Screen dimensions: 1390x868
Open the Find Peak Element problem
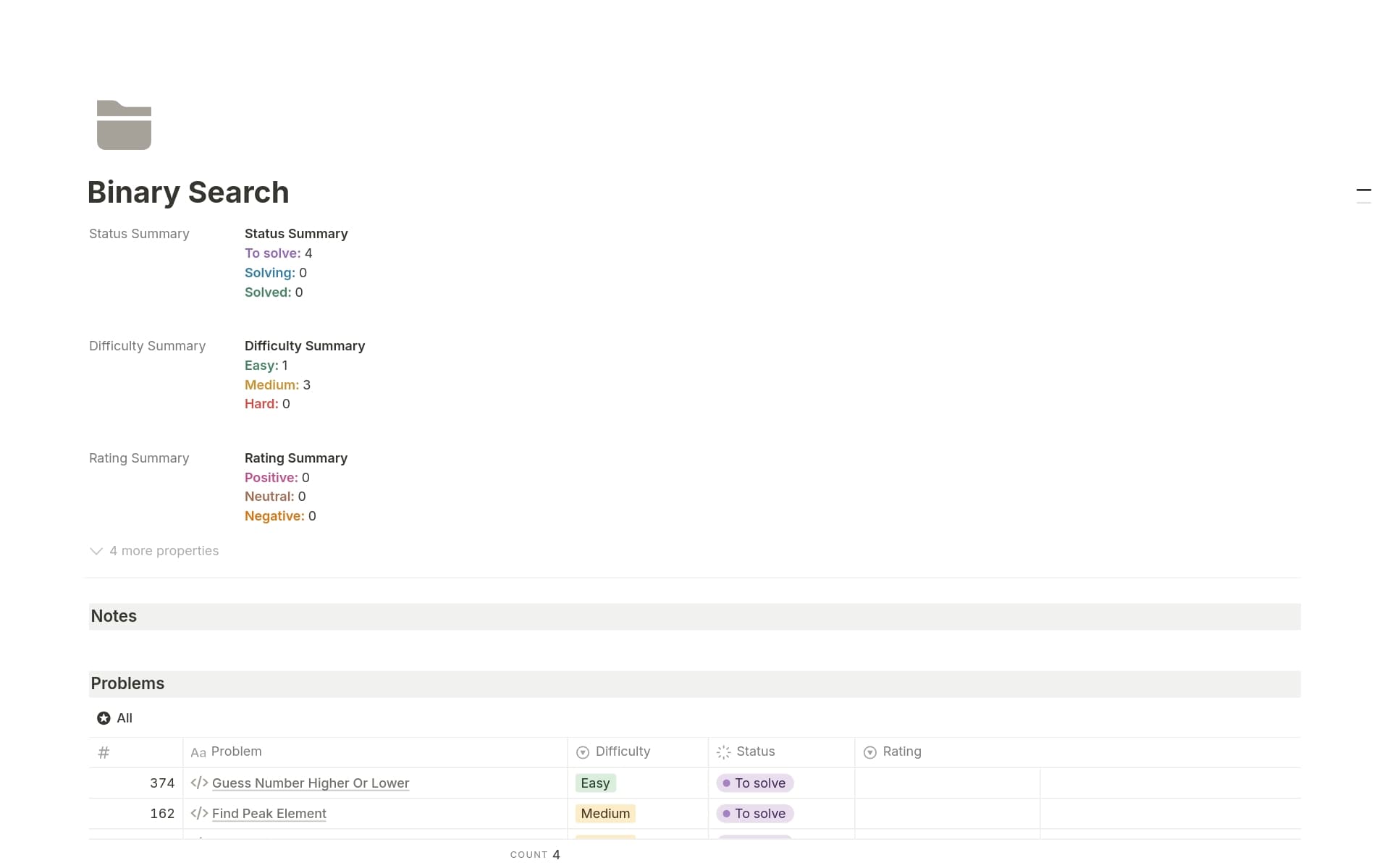(x=269, y=813)
